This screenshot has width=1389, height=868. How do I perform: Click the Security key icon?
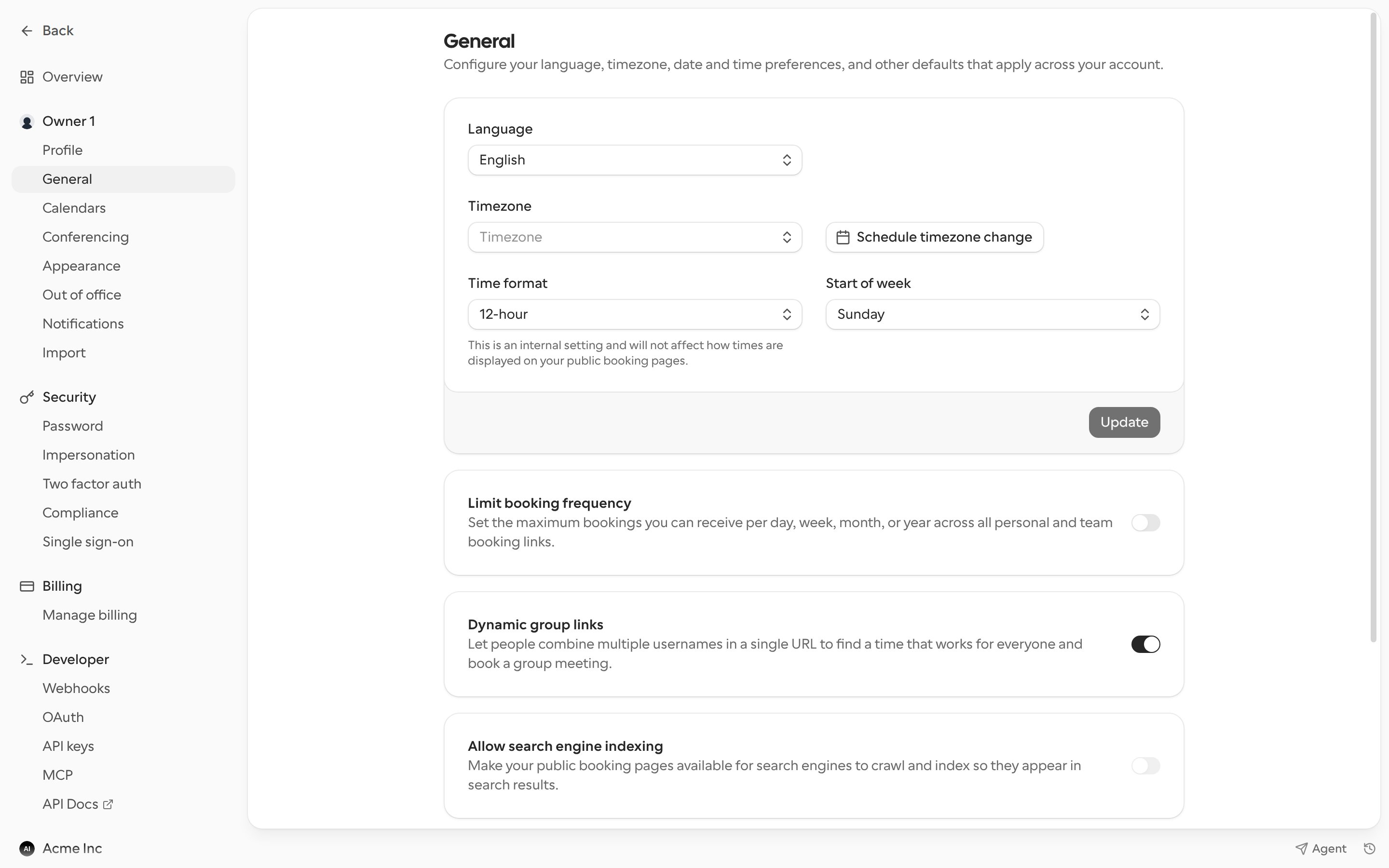click(x=27, y=397)
